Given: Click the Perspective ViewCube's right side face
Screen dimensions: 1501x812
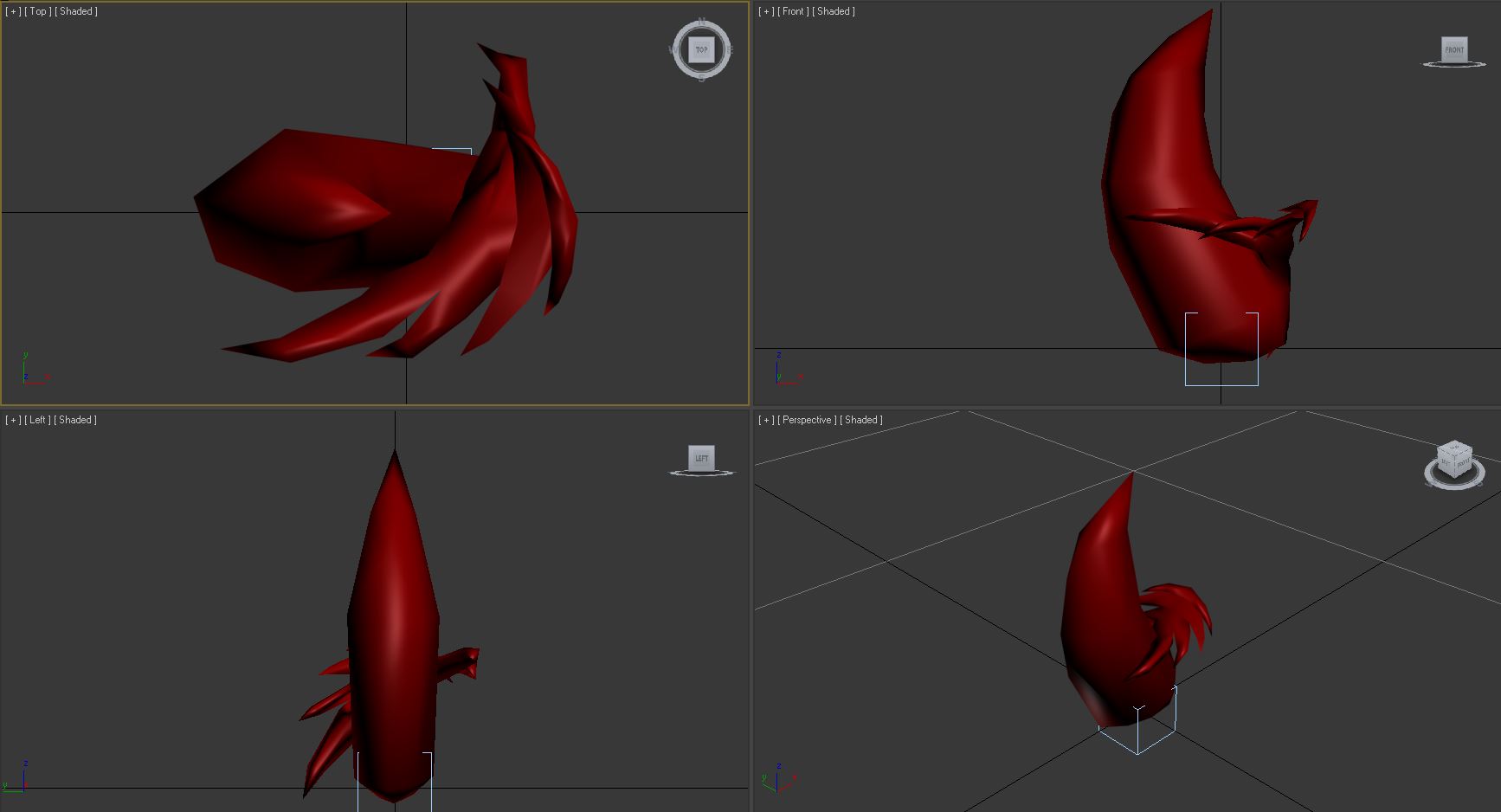Looking at the screenshot, I should click(1463, 464).
